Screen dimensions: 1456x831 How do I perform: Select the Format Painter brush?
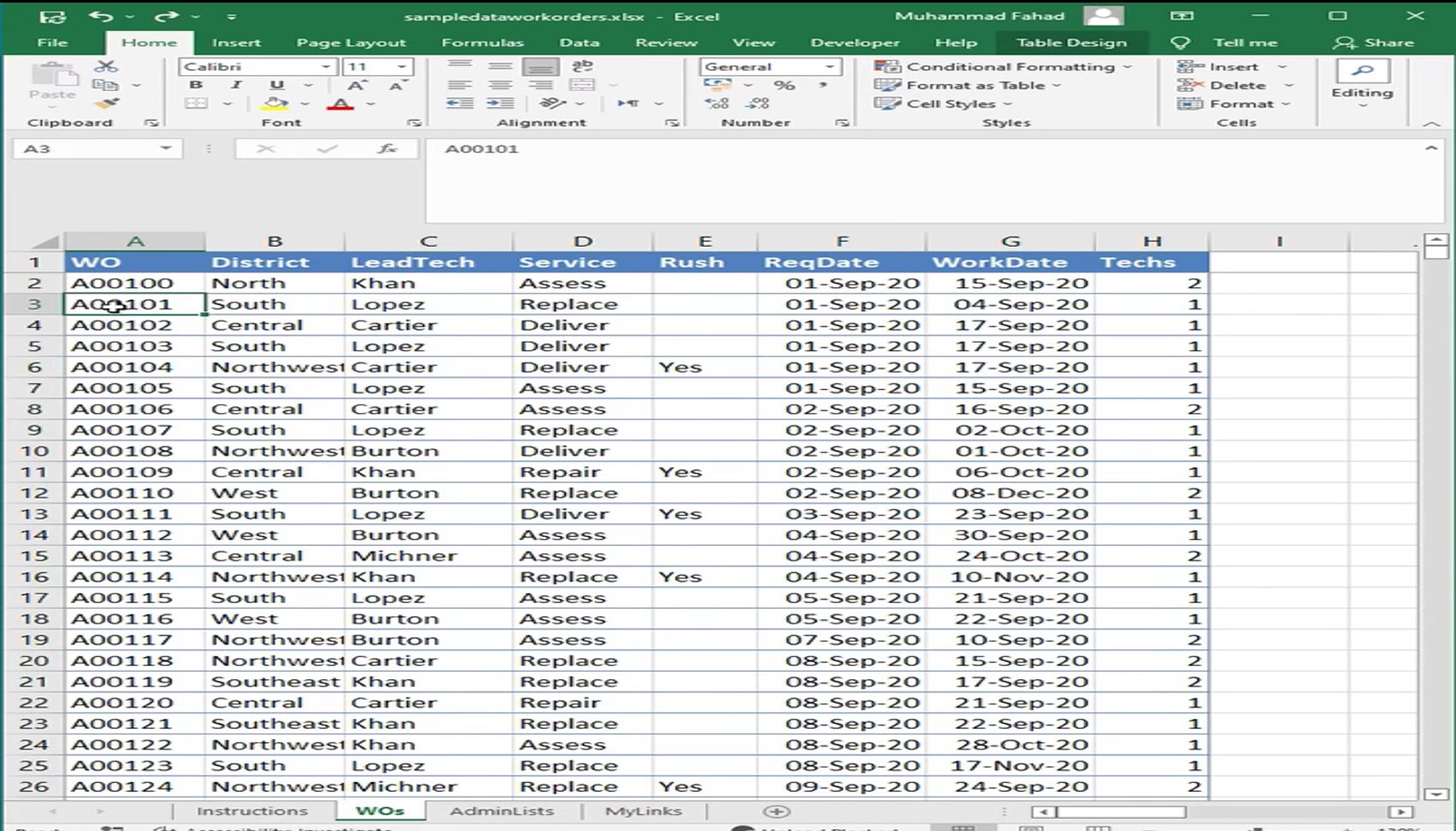point(106,104)
